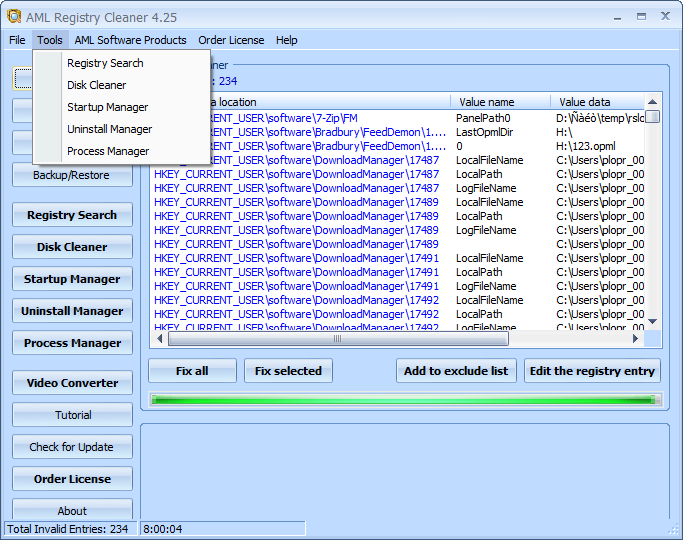Select the DownloadManager\17489 row with empty value name
683x540 pixels.
398,244
